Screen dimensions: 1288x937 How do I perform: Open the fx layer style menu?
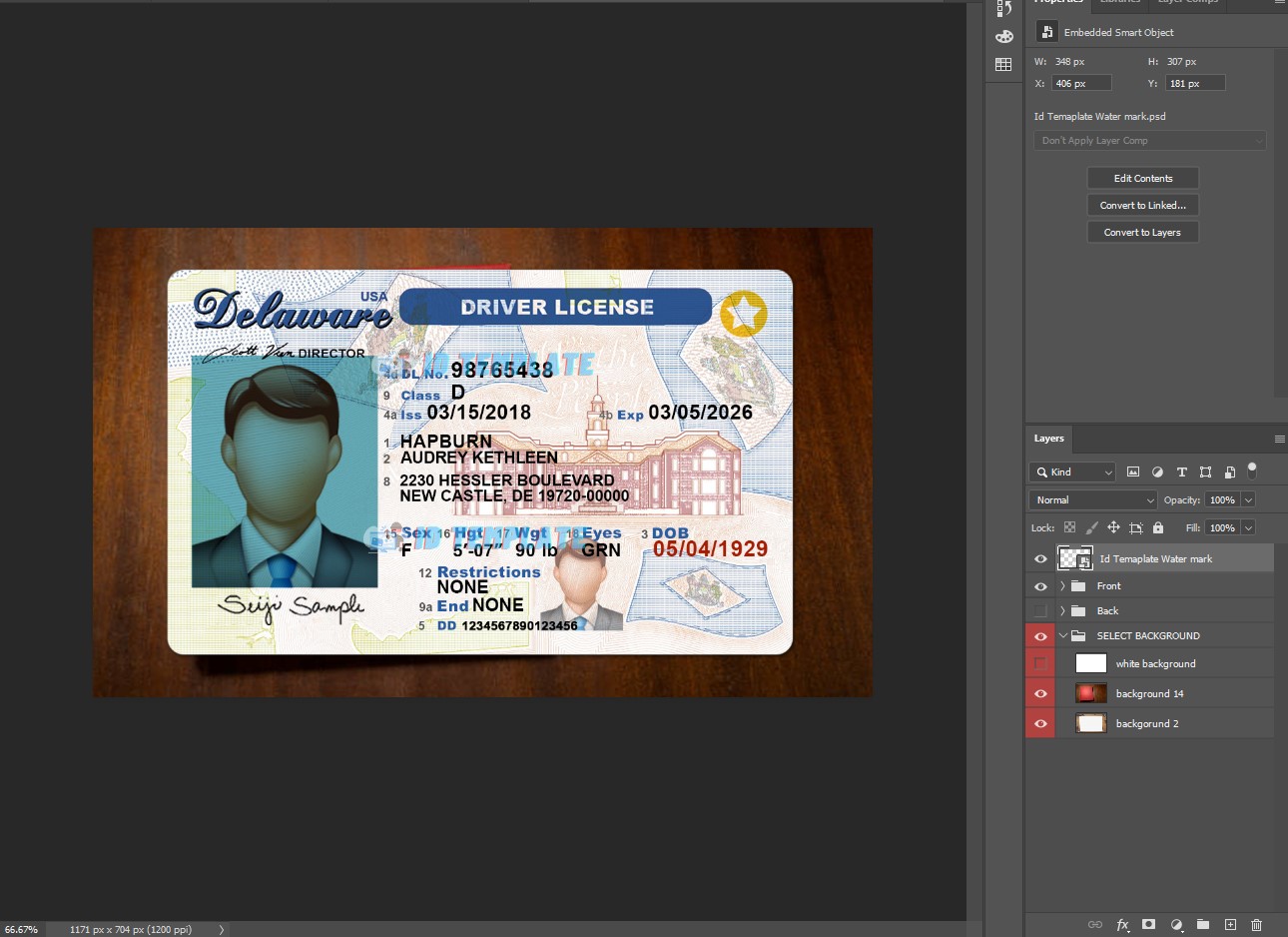(x=1122, y=925)
